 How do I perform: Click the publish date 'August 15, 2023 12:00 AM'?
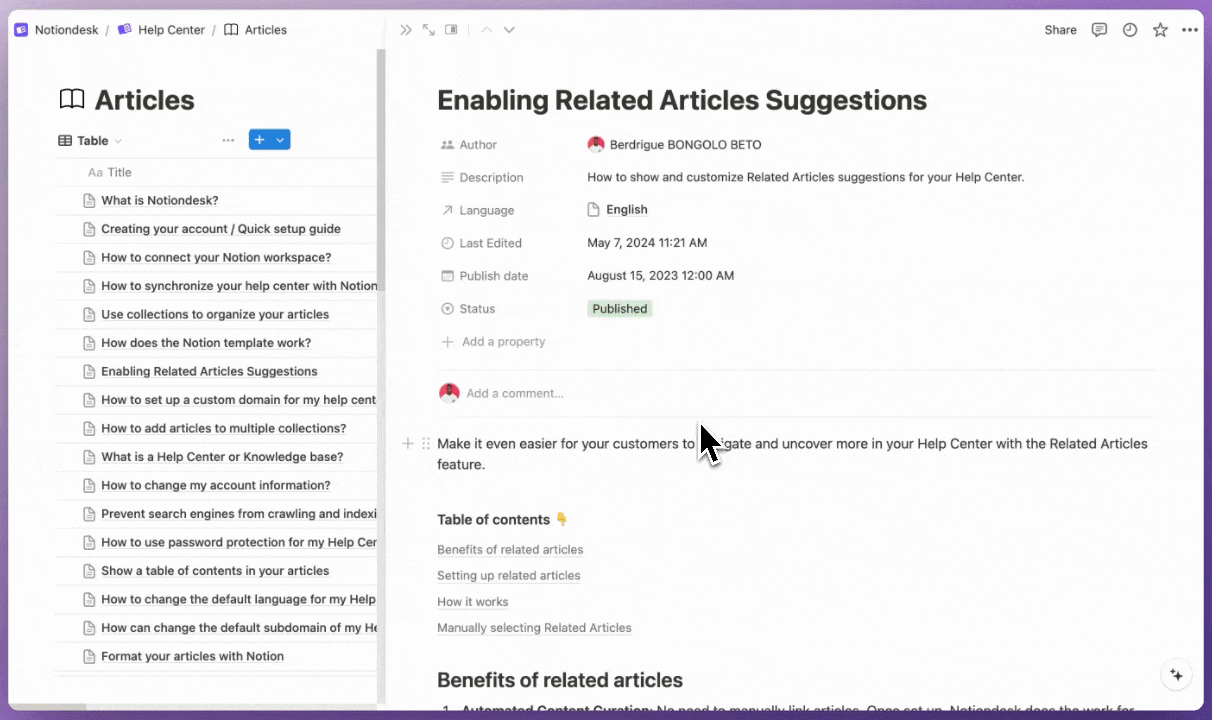tap(661, 276)
